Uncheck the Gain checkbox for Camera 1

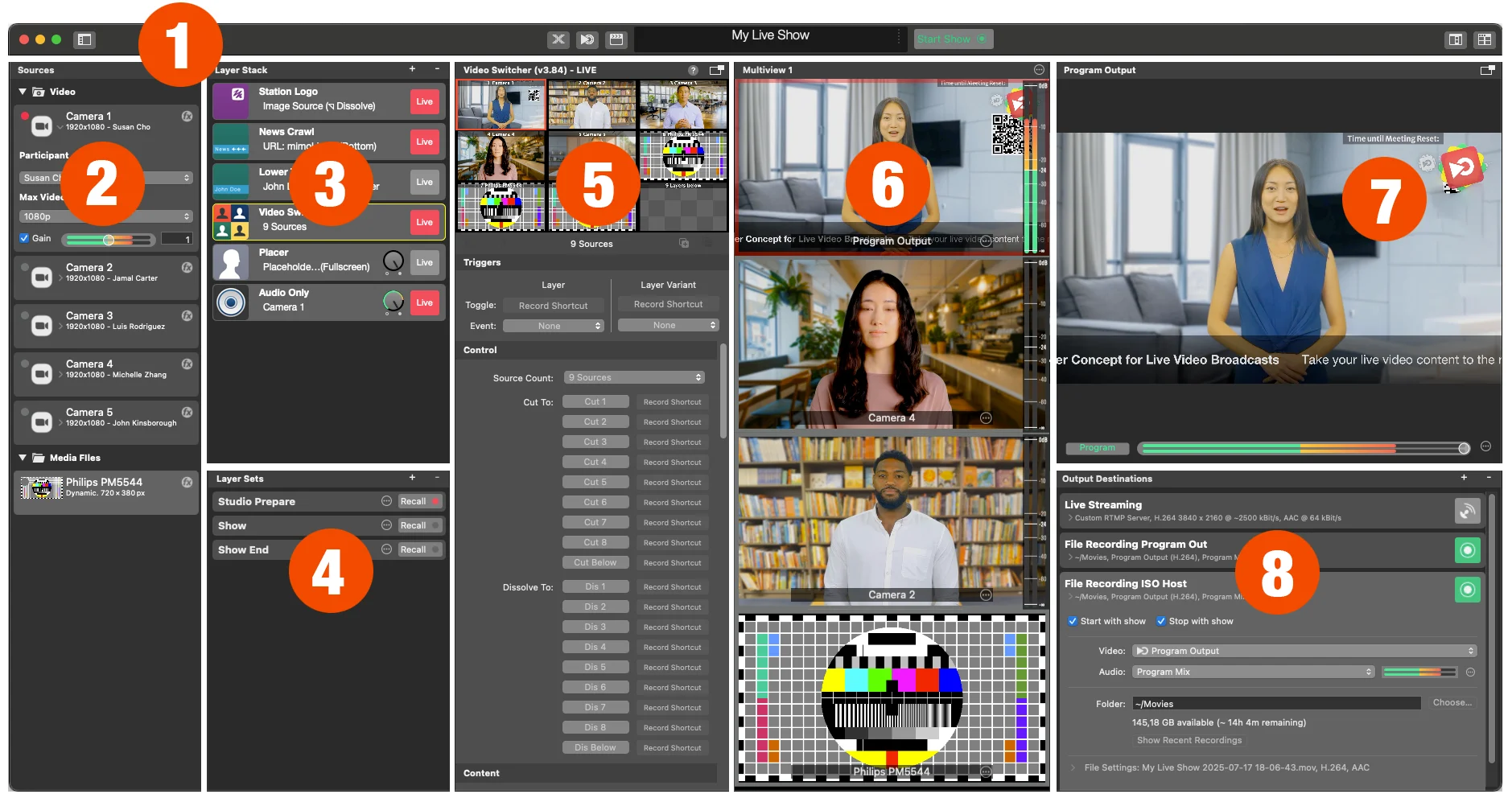point(24,238)
